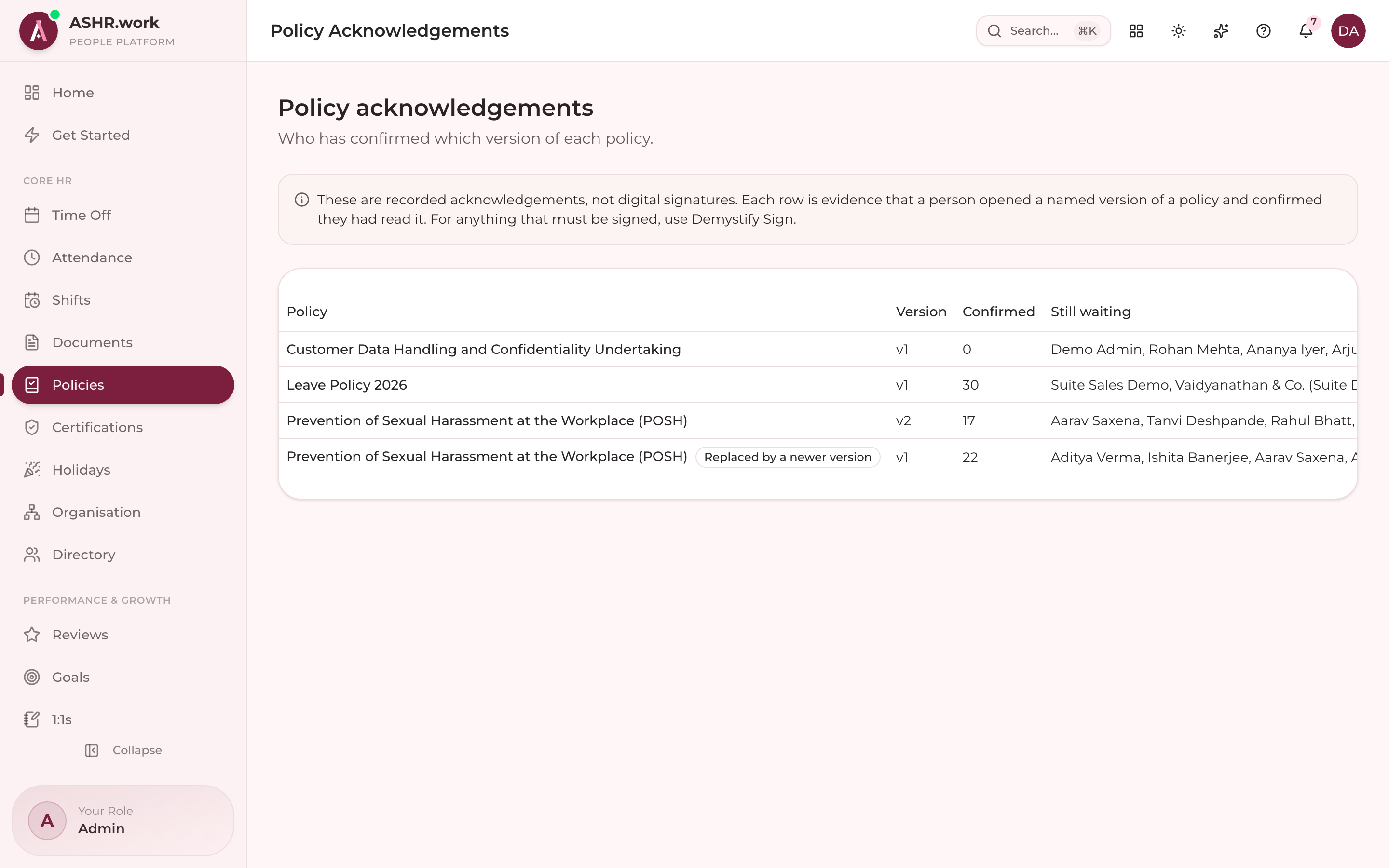Toggle the light/dark theme sun icon
1389x868 pixels.
pos(1178,31)
